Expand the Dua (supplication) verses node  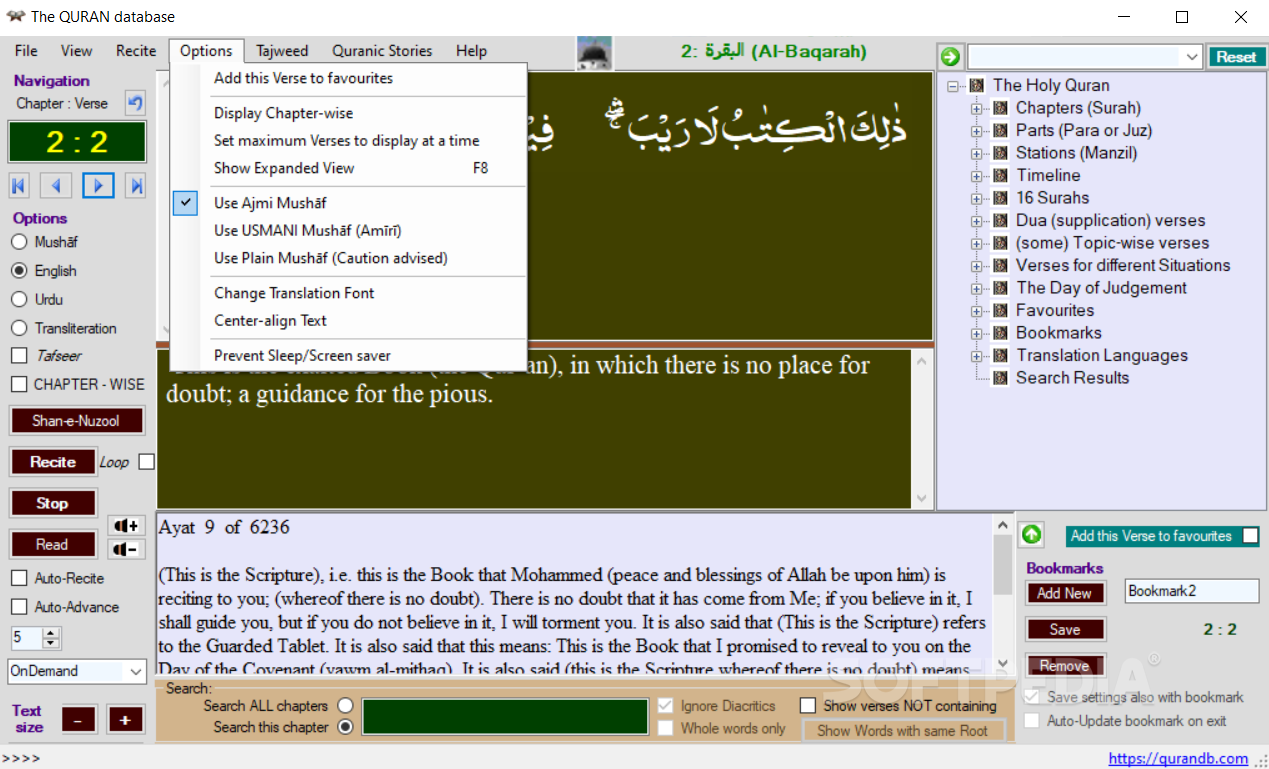point(976,221)
